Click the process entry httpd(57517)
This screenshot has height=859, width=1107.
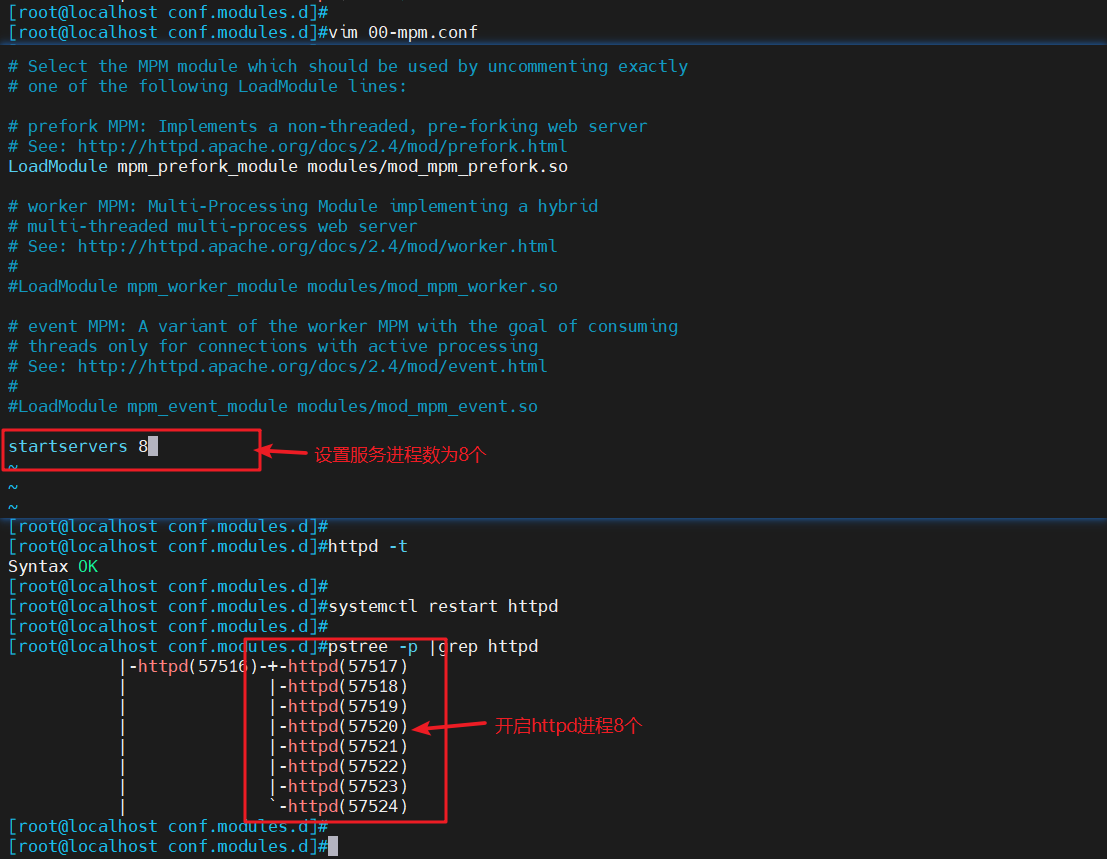(348, 666)
